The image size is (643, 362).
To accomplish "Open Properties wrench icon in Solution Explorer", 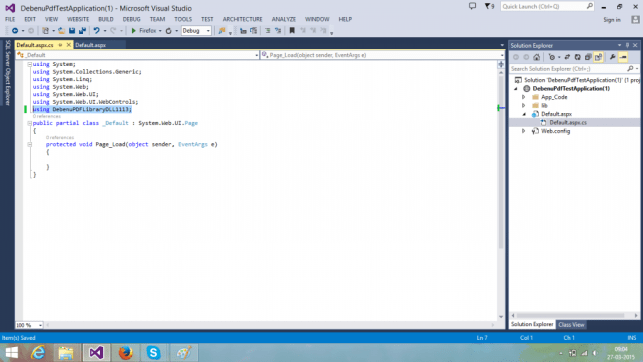I will (x=613, y=57).
